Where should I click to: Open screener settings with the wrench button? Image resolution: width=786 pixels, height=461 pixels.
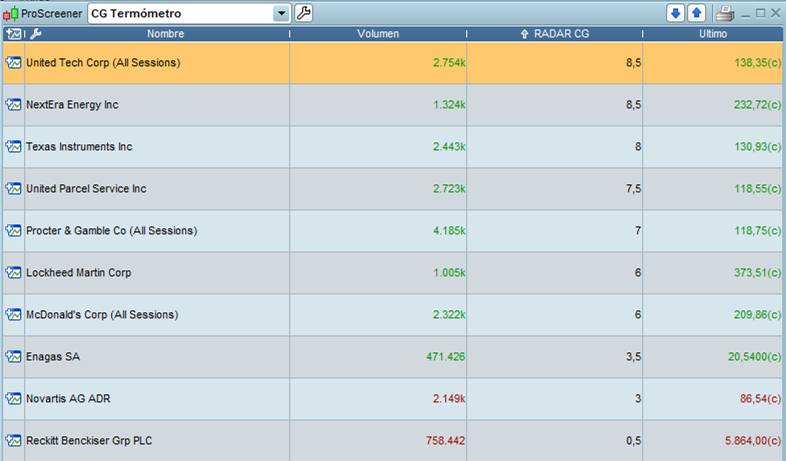pos(303,14)
